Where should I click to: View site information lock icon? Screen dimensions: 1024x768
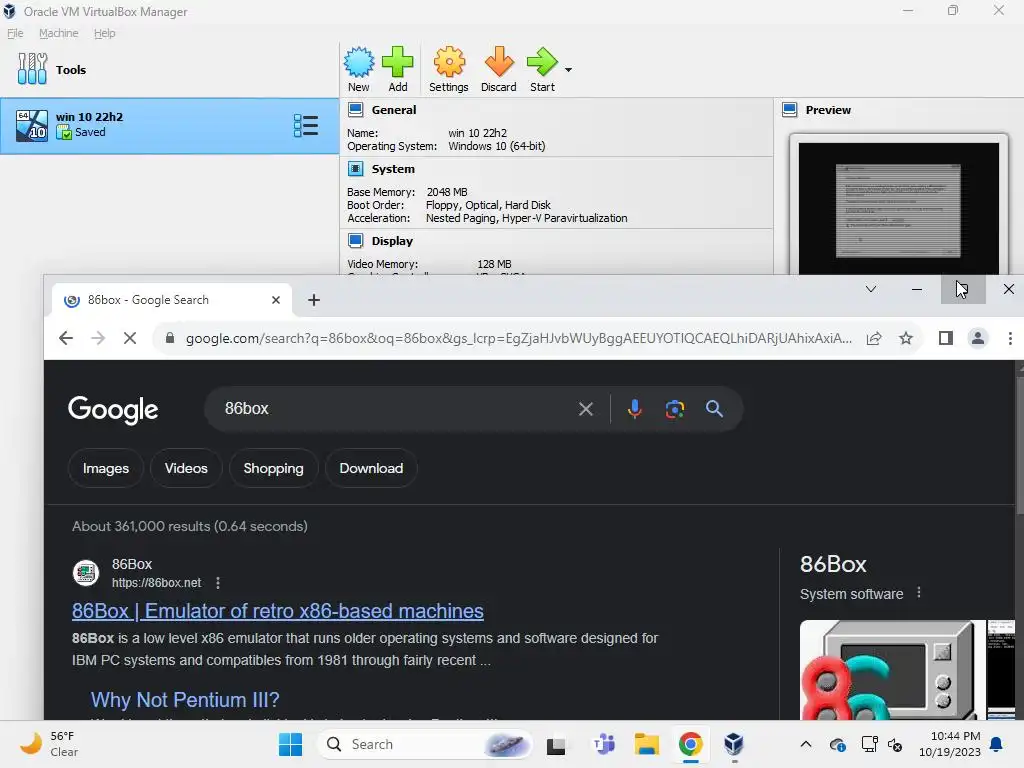[x=170, y=338]
